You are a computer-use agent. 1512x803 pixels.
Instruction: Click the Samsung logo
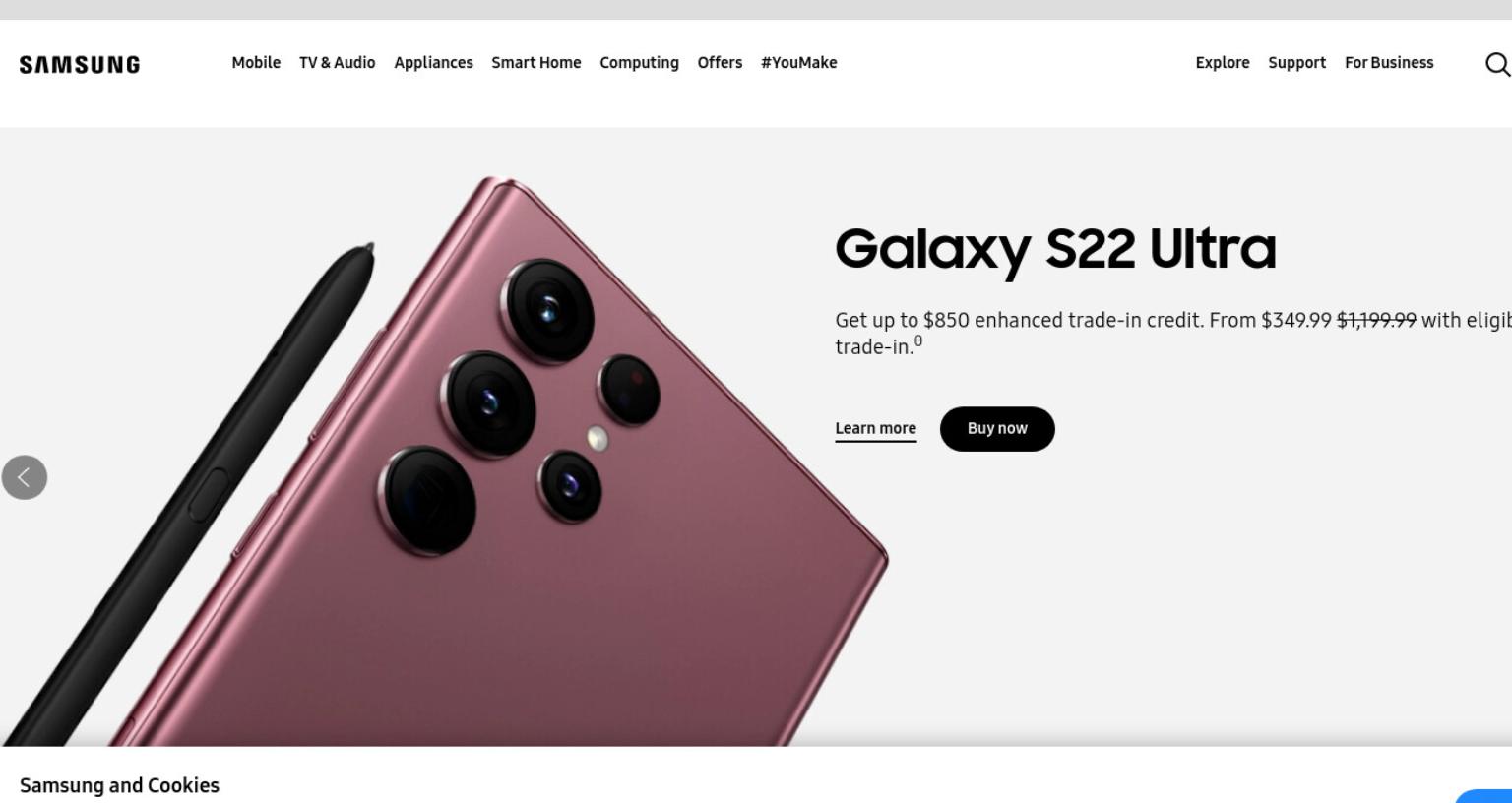pos(80,65)
